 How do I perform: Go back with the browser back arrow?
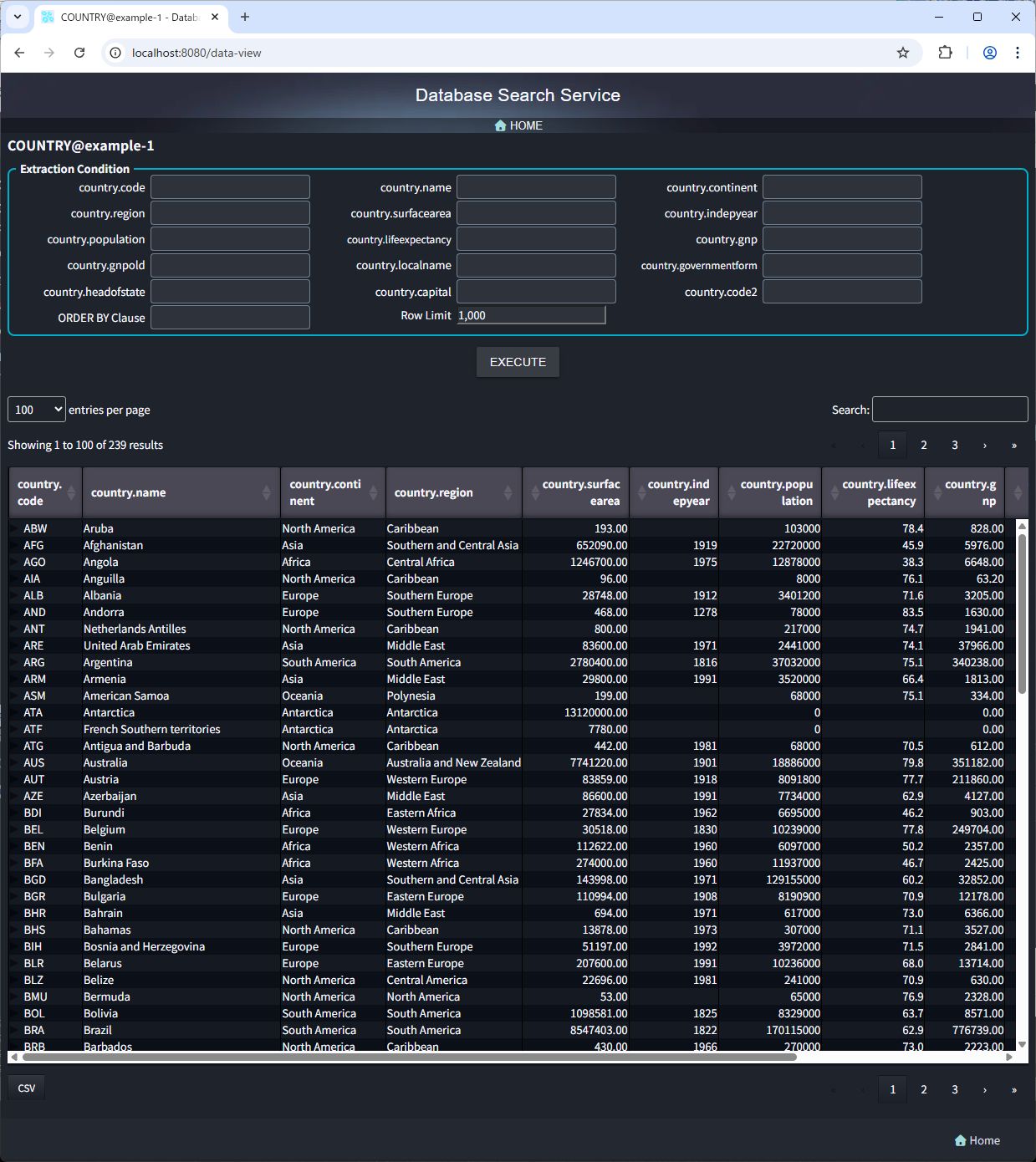(20, 53)
